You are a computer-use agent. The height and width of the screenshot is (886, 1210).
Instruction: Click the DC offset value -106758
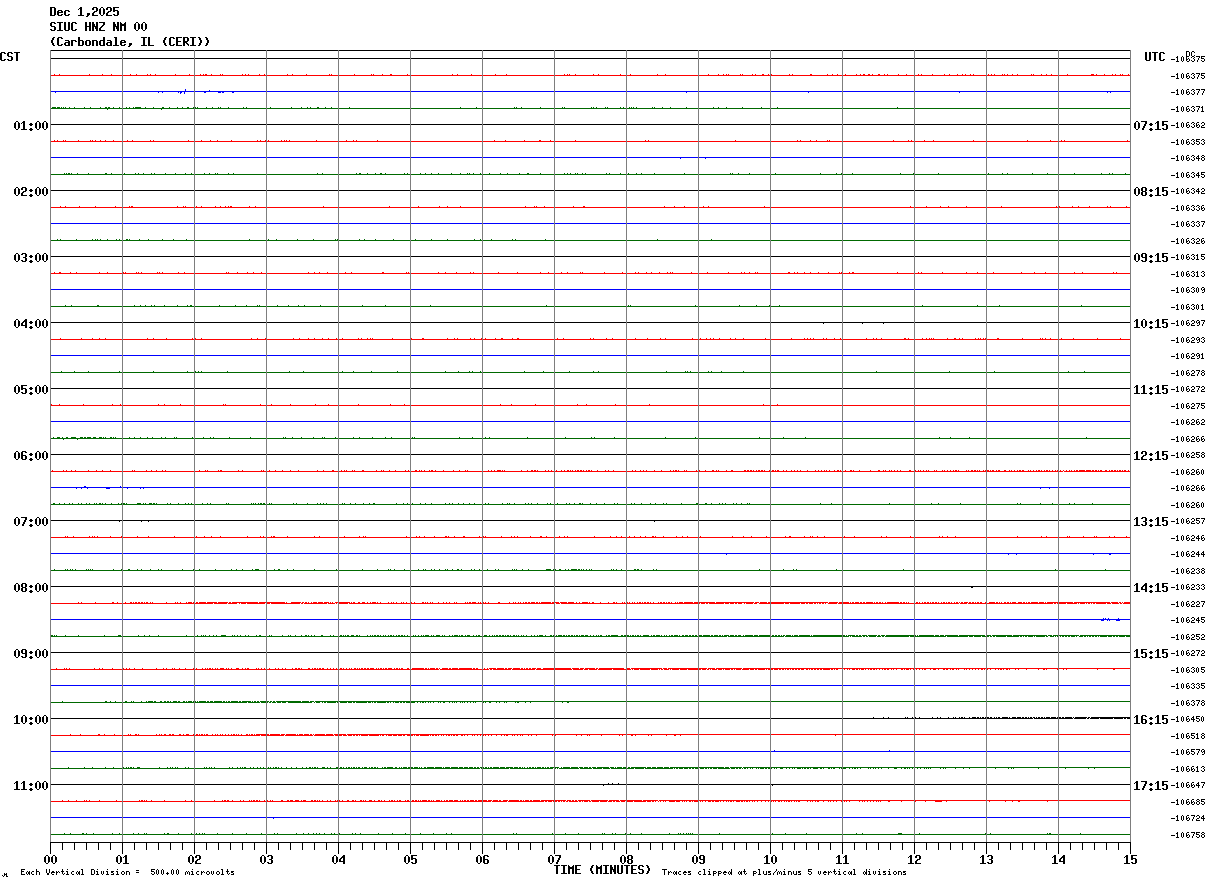pyautogui.click(x=1188, y=835)
